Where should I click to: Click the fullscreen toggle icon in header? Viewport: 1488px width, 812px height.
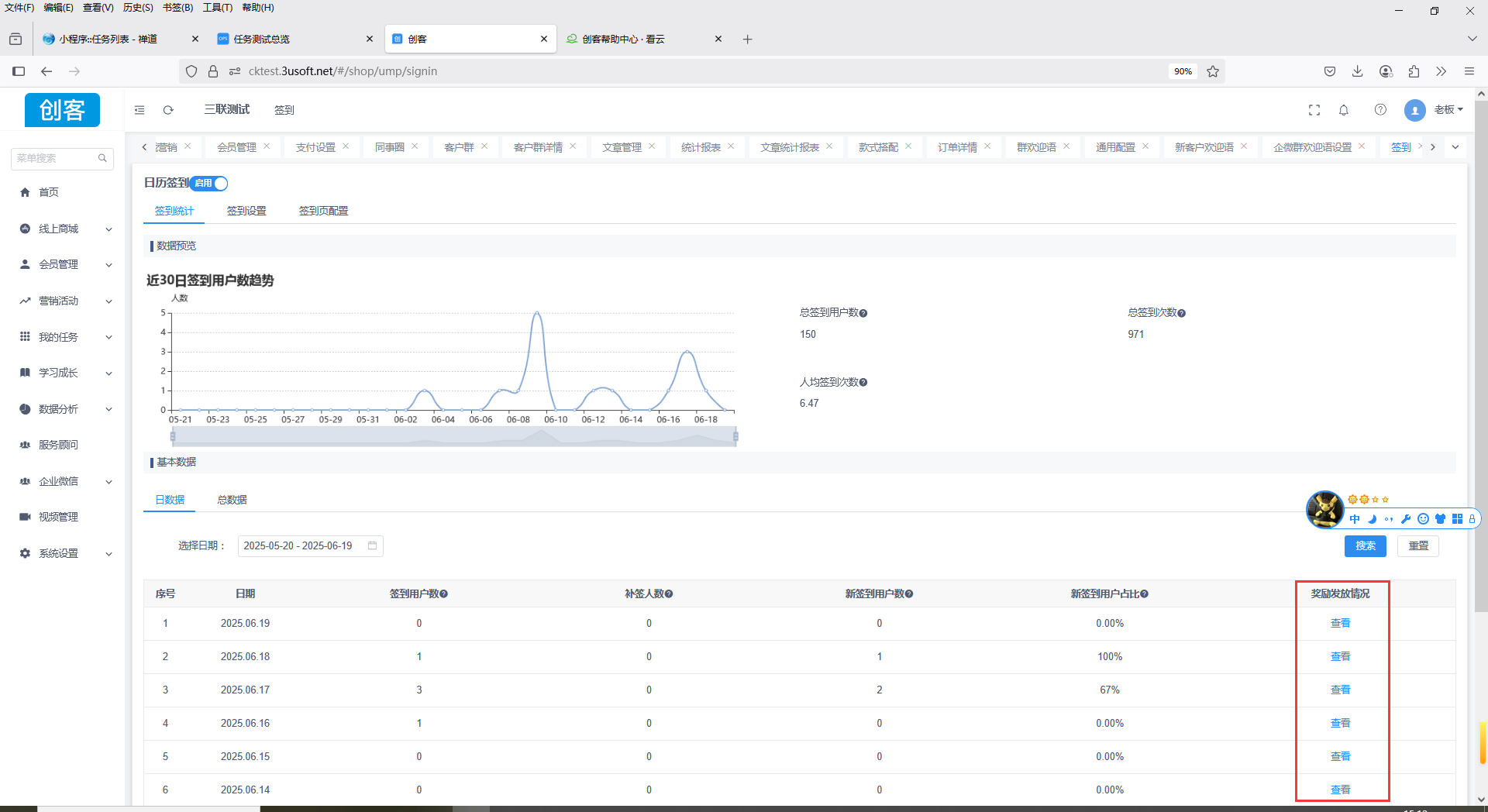pos(1314,110)
